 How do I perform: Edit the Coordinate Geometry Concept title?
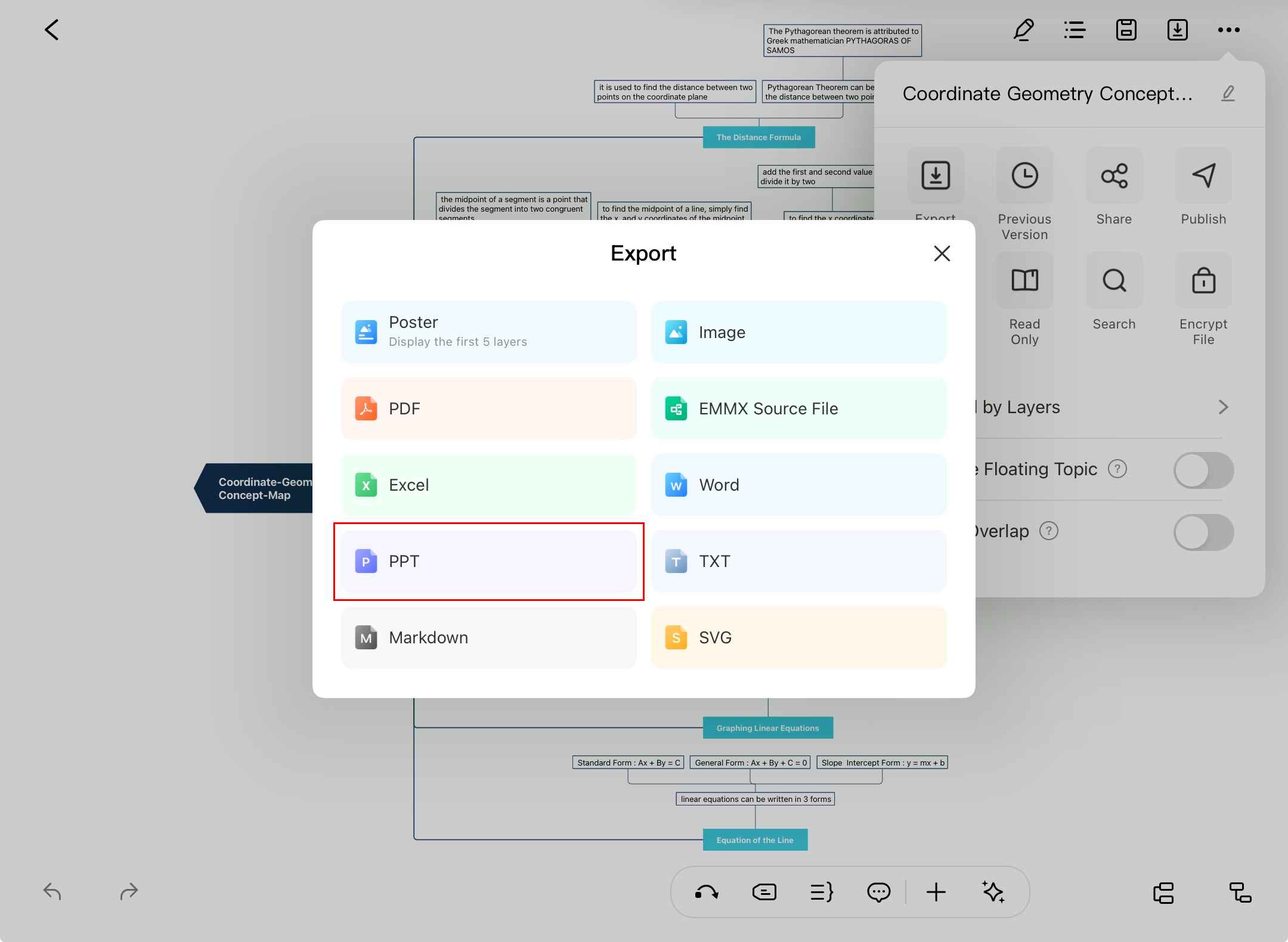1228,94
